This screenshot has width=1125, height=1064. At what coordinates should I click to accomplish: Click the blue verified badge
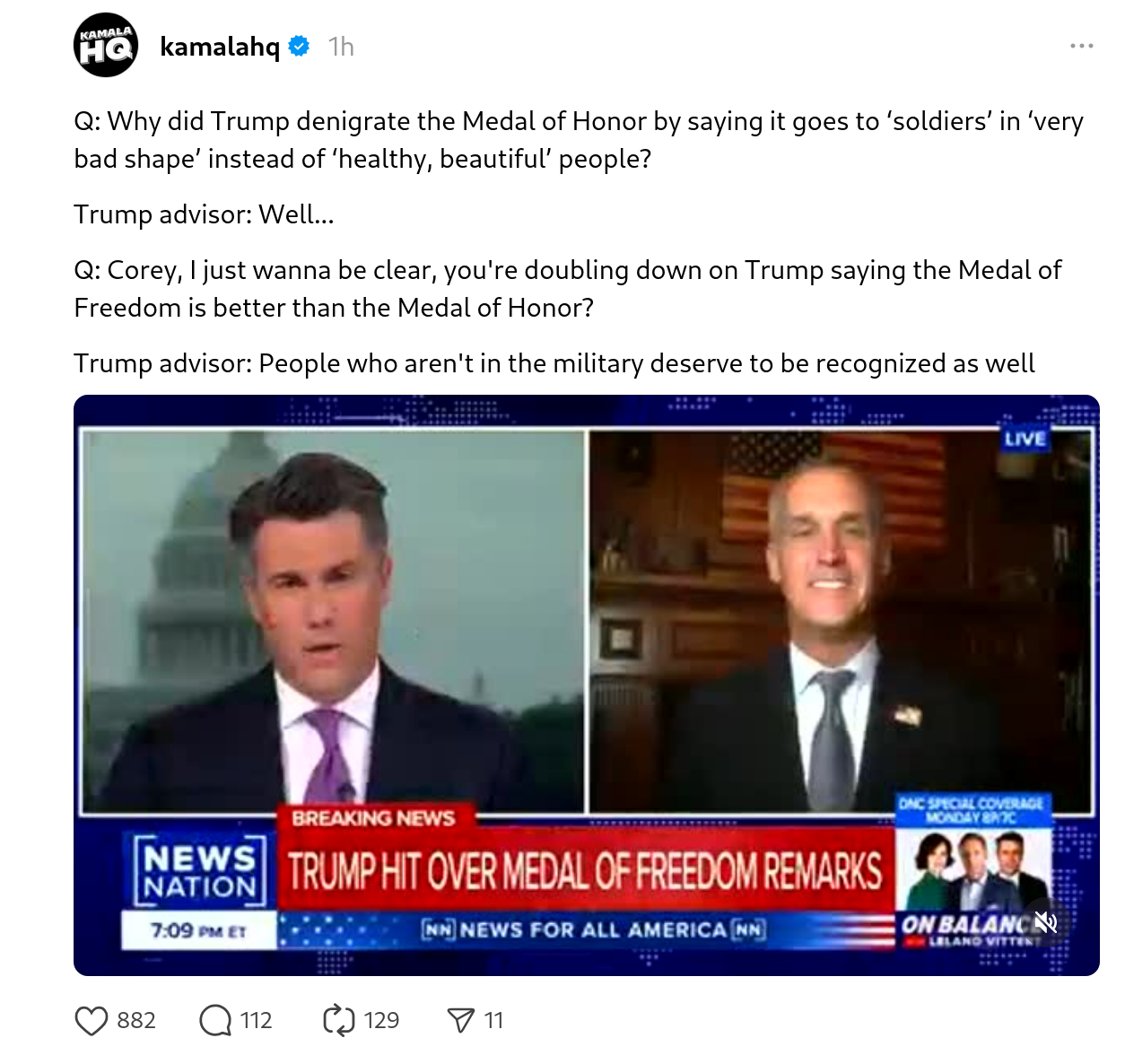(x=300, y=45)
